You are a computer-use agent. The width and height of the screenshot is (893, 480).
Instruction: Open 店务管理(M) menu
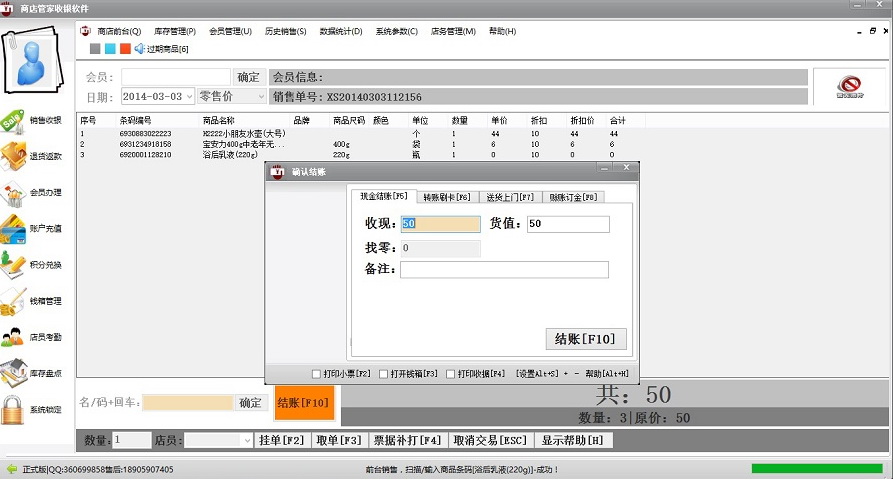pos(453,31)
